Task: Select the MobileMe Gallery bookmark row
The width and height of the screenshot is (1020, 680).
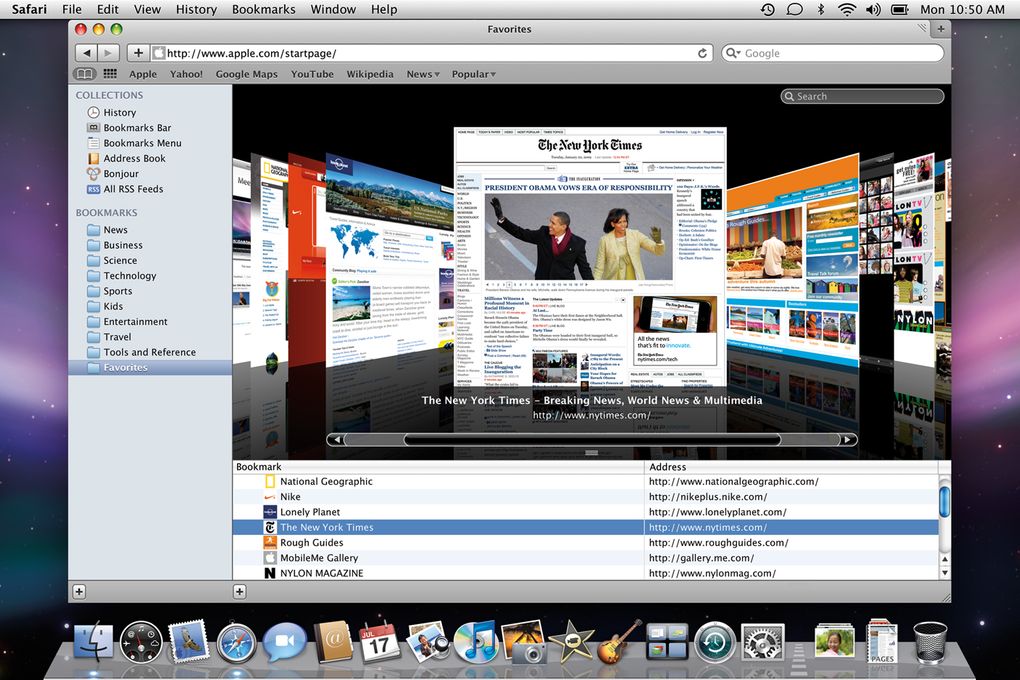Action: pyautogui.click(x=585, y=558)
